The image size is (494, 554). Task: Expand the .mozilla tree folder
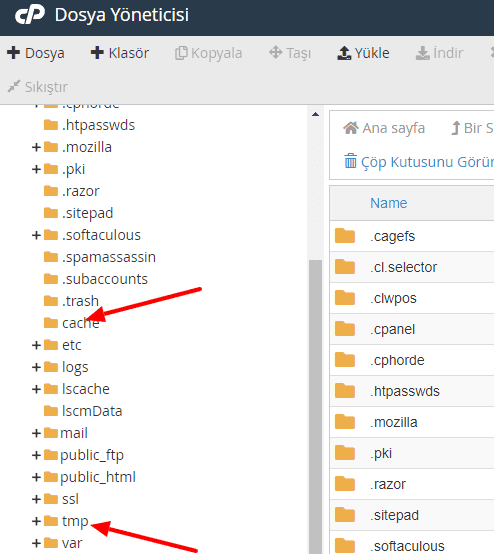click(x=36, y=147)
